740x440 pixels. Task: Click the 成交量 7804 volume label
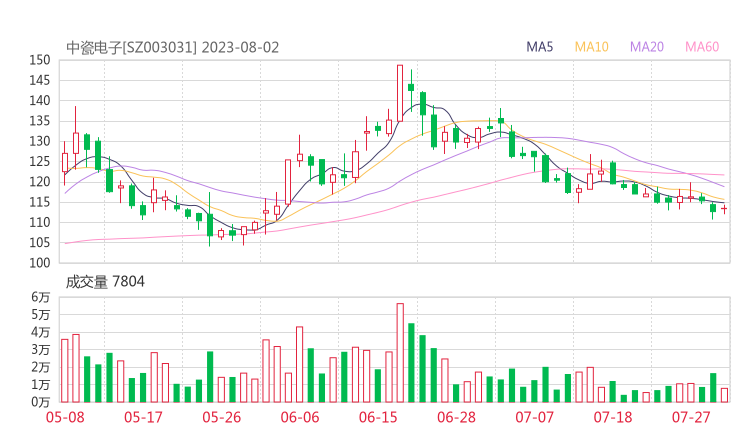[105, 282]
